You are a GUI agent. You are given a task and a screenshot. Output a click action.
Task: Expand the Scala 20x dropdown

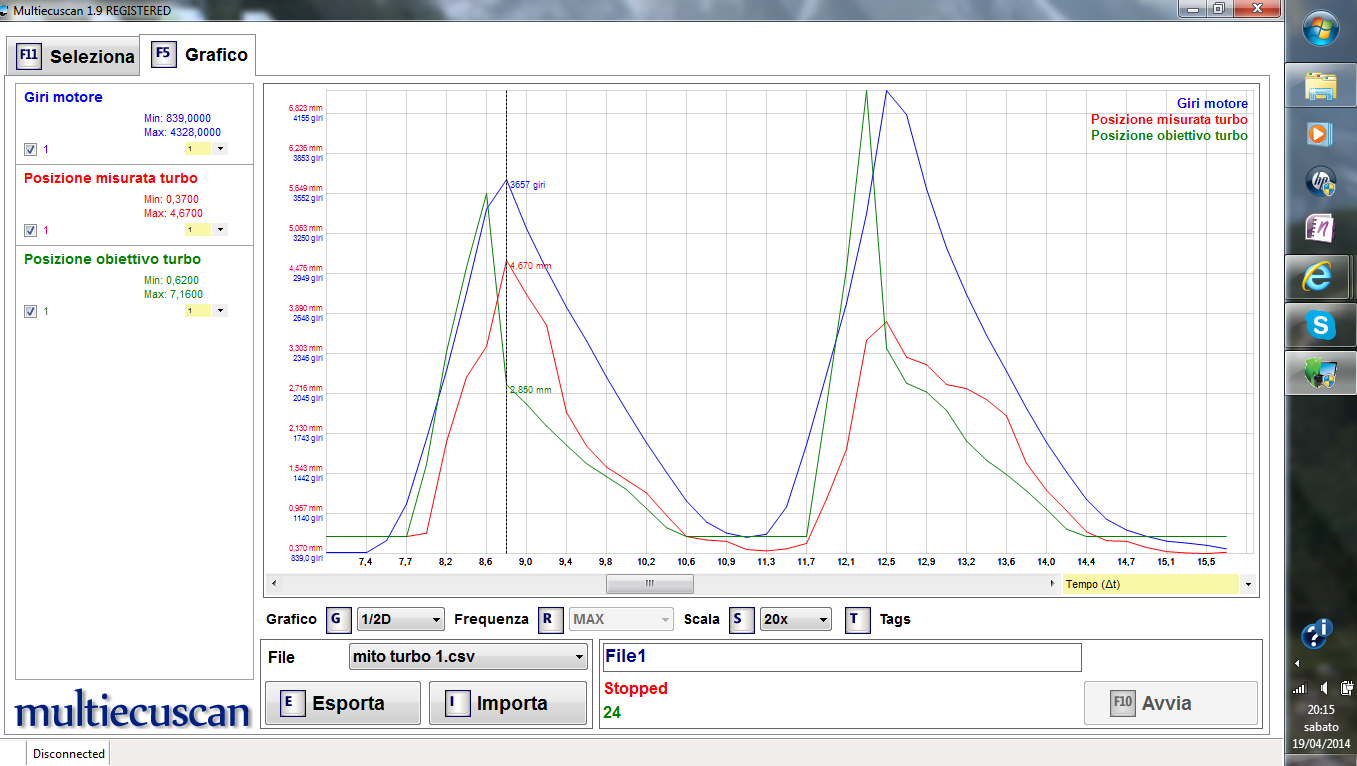(x=795, y=620)
